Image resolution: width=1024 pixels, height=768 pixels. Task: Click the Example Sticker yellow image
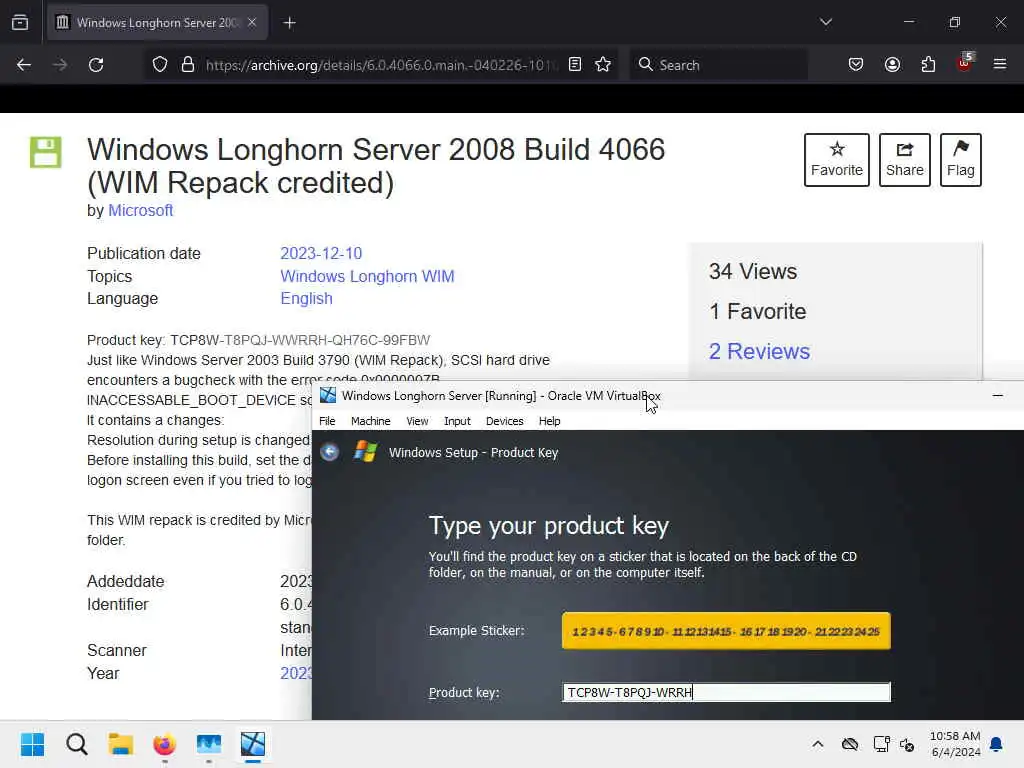click(726, 631)
